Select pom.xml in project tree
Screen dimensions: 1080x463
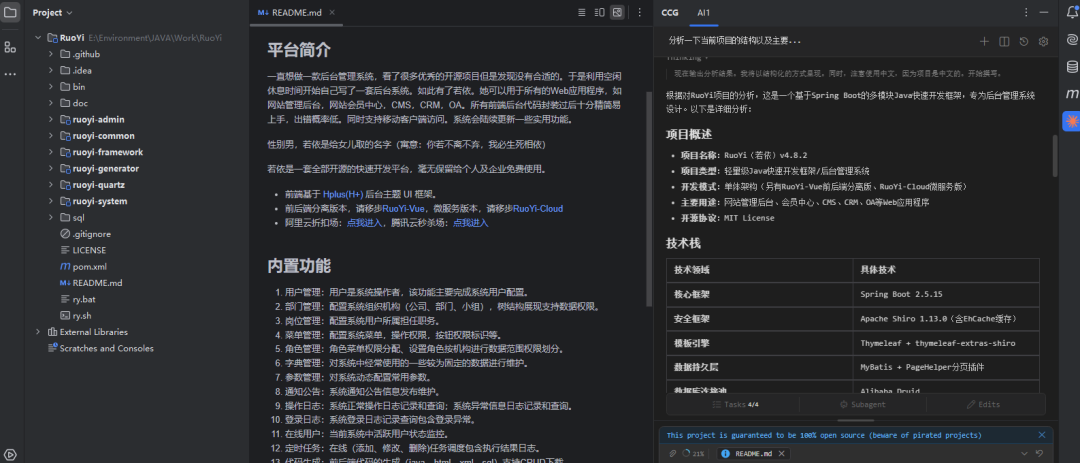(83, 267)
